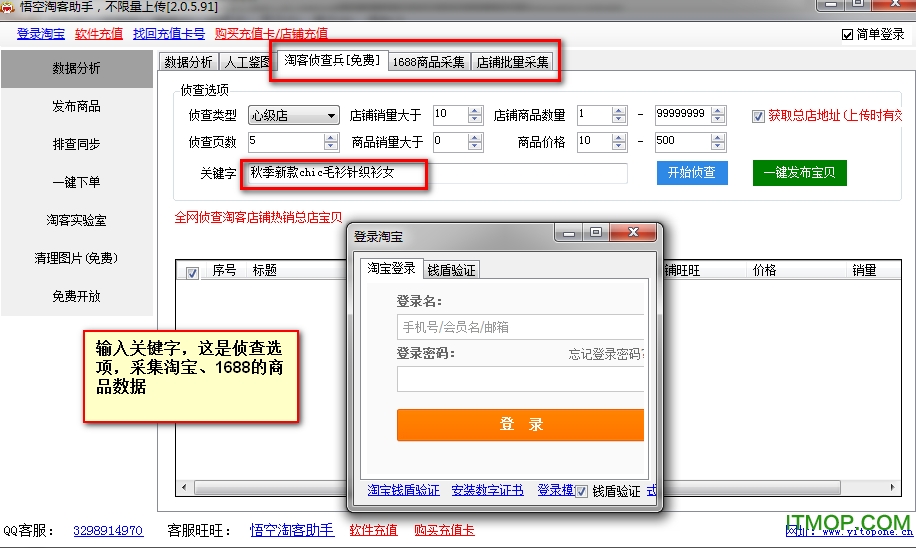
Task: Open the 软件充值 link in top bar
Action: [x=99, y=34]
